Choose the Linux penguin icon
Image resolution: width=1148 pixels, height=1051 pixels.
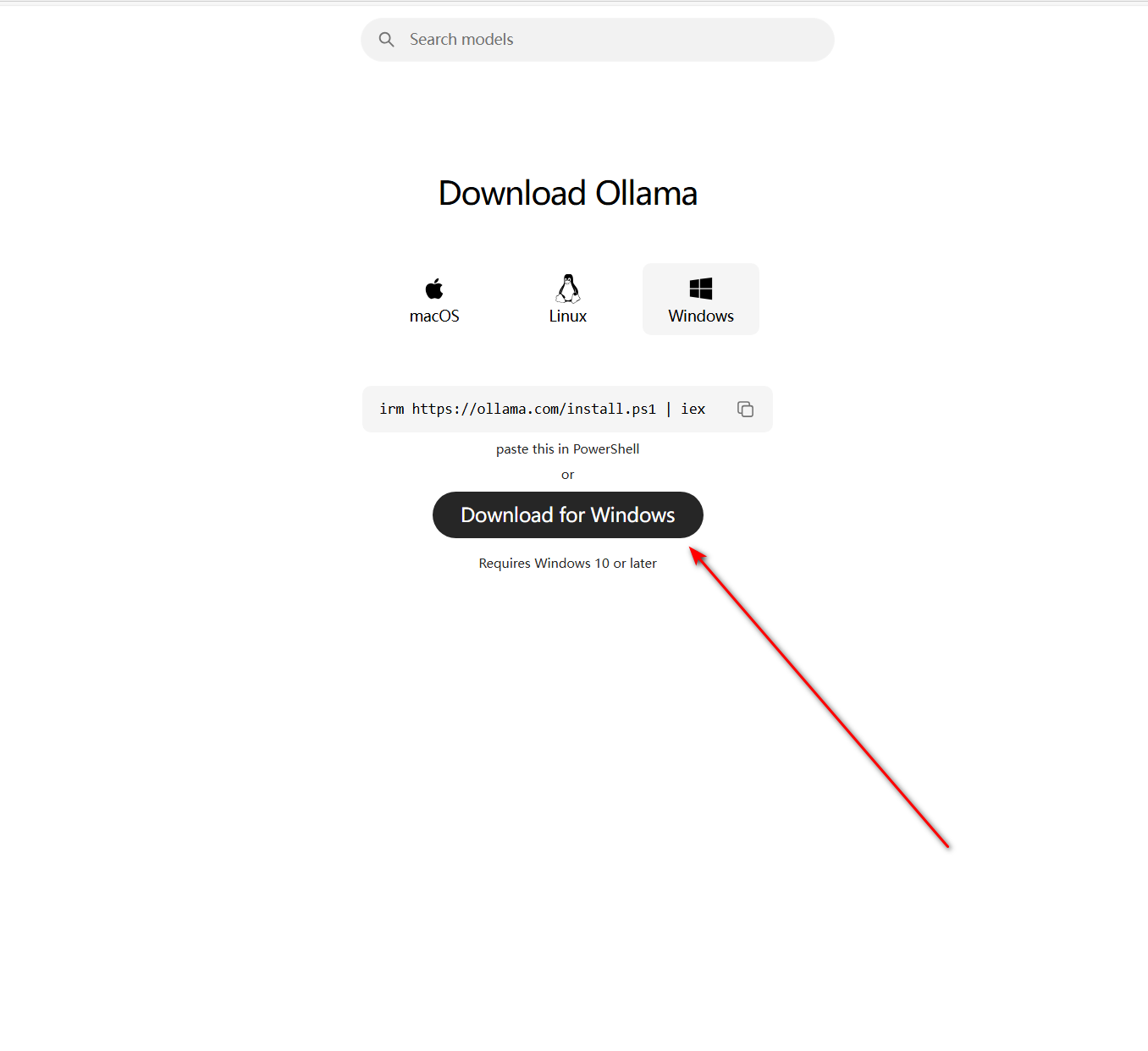coord(568,289)
